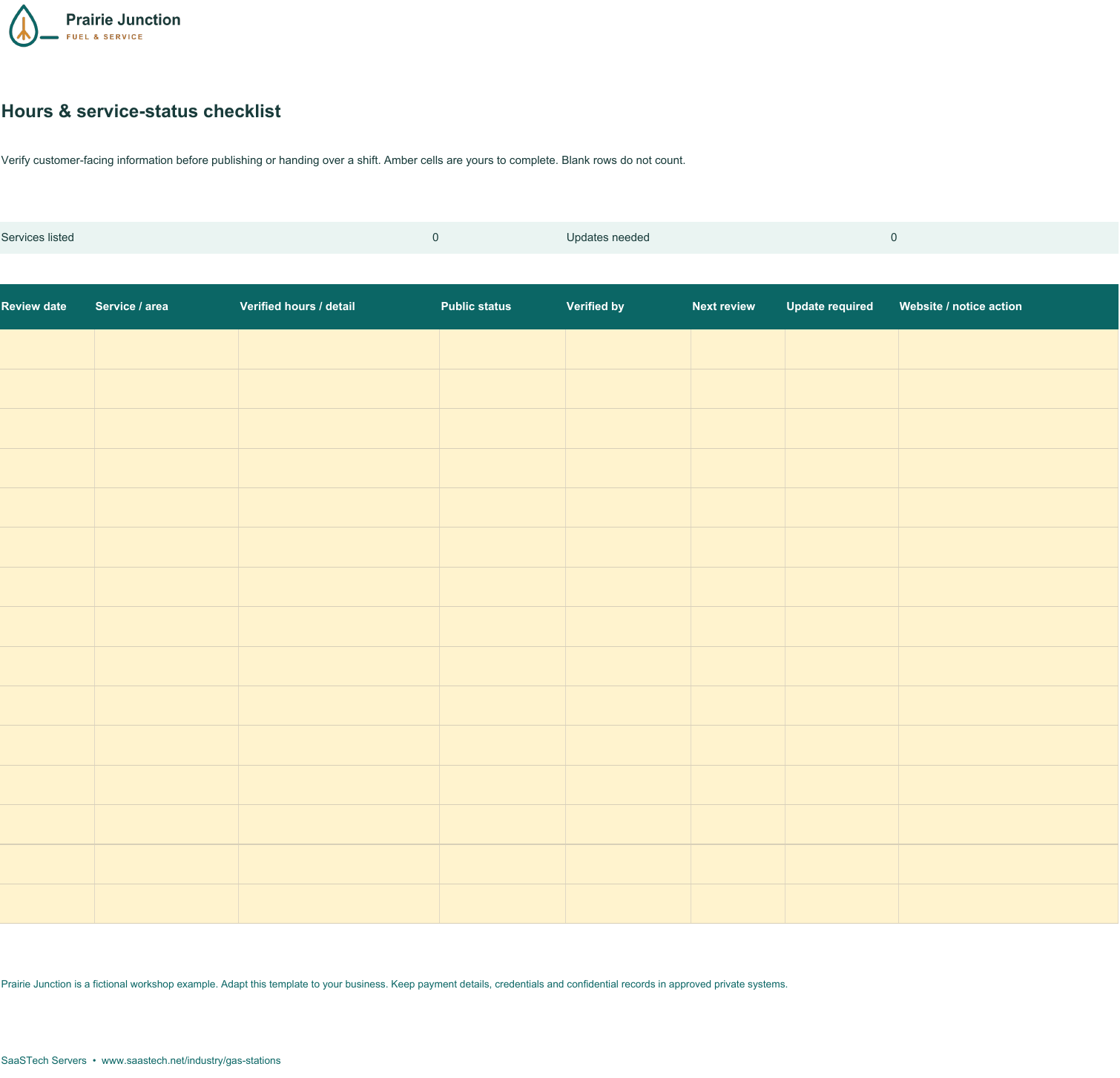Select the "Website / notice action" header
The image size is (1120, 1078).
pyautogui.click(x=961, y=306)
